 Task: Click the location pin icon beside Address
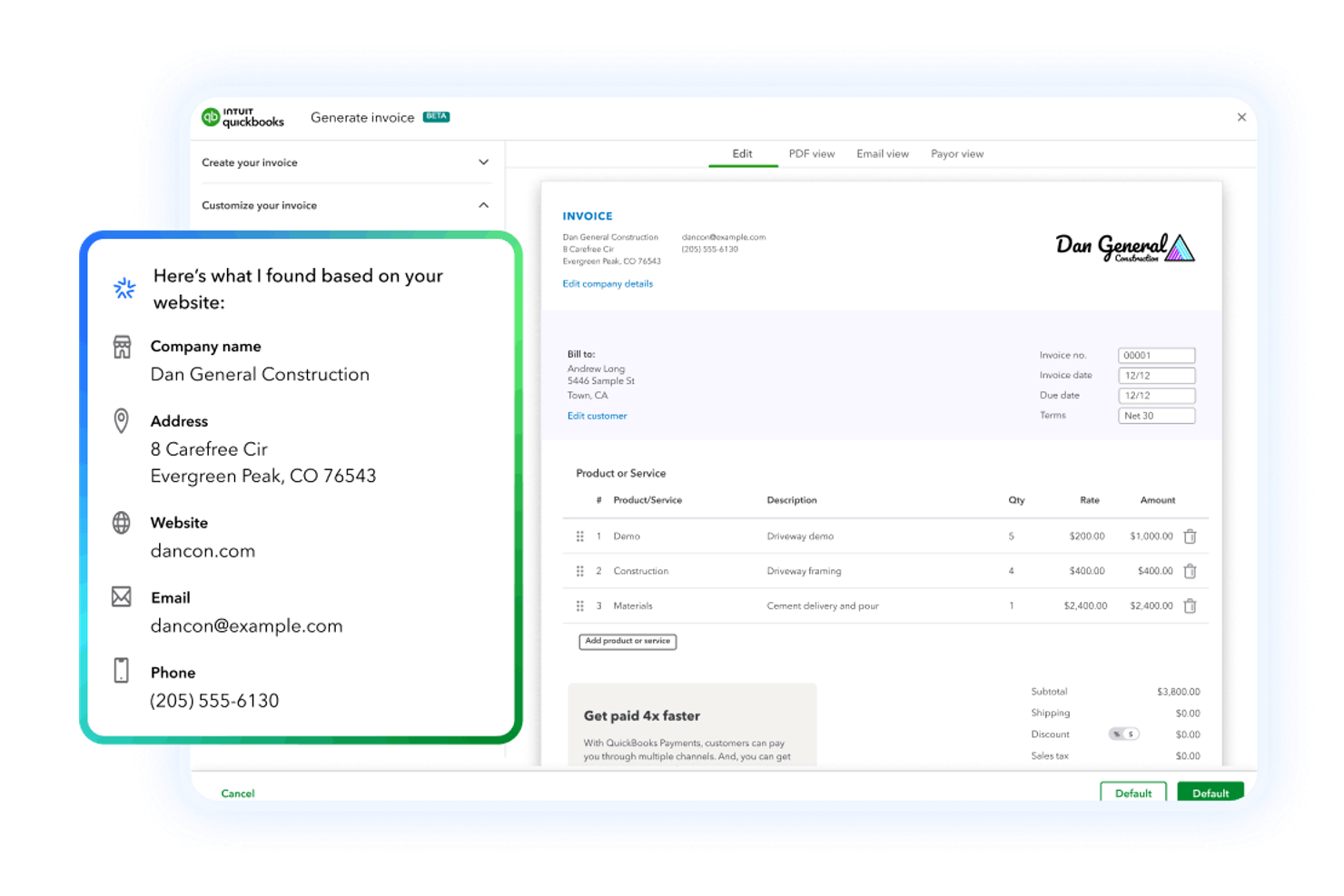[121, 420]
